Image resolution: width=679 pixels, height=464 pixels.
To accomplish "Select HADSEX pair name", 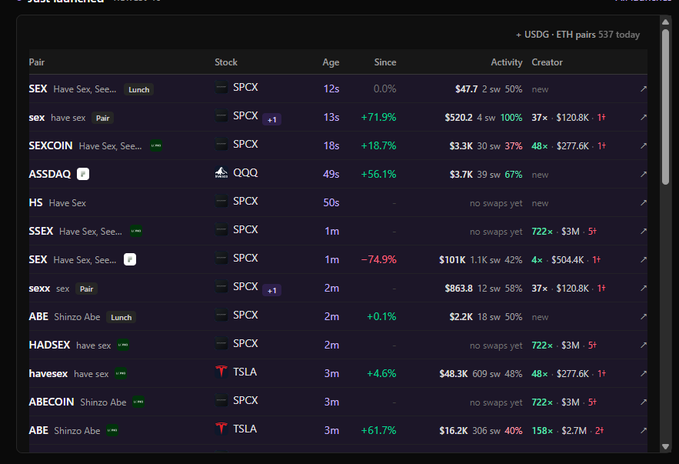I will 49,345.
